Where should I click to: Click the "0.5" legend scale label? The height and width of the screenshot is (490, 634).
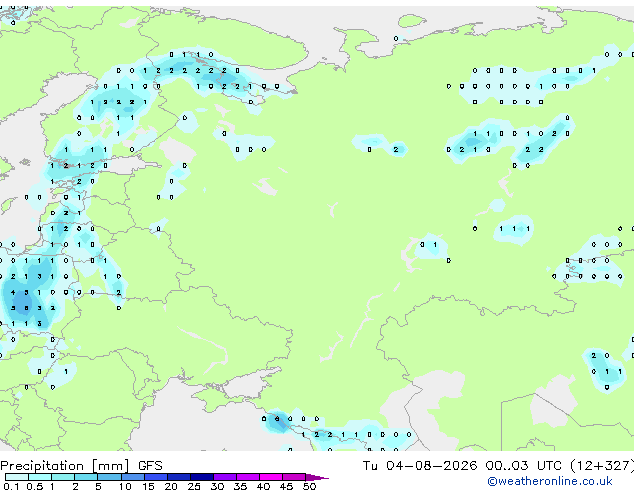point(35,486)
